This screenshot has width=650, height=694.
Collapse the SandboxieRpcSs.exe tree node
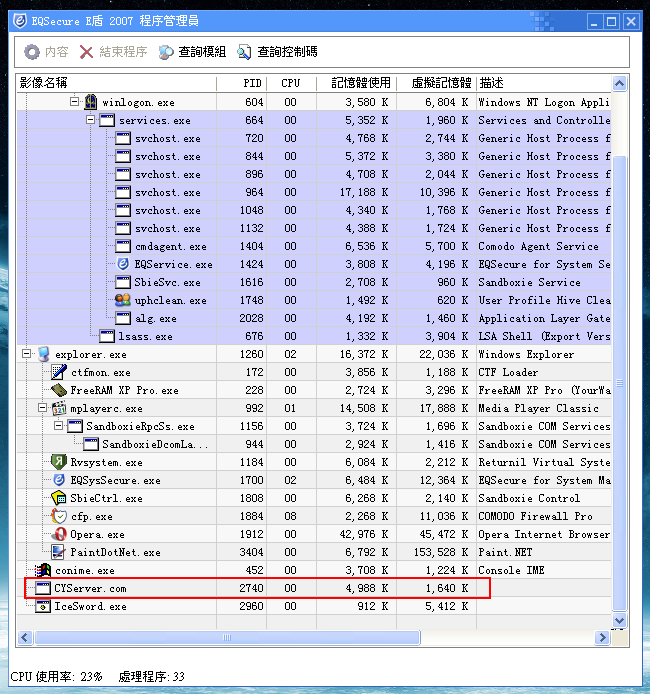pyautogui.click(x=58, y=426)
